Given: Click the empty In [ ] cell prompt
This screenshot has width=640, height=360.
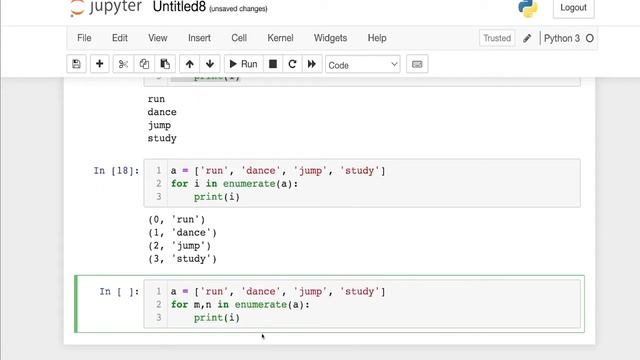Looking at the screenshot, I should click(x=119, y=291).
